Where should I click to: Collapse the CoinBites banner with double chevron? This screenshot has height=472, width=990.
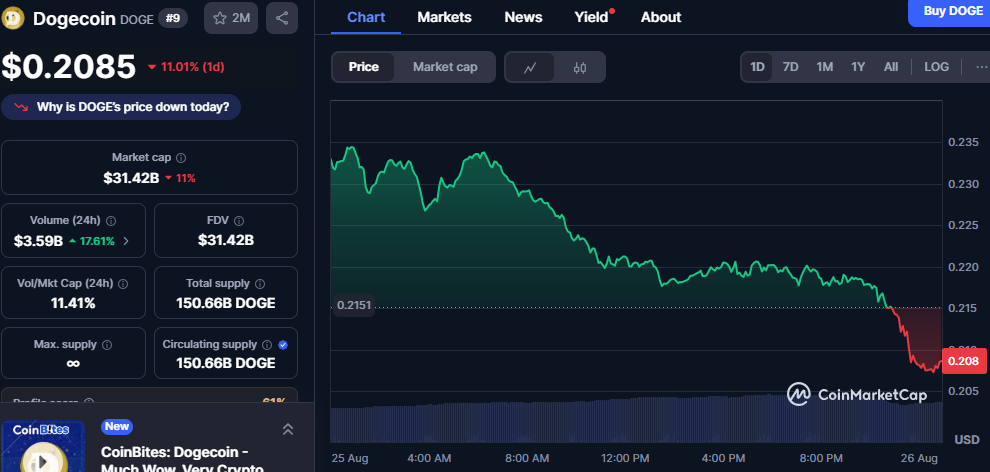point(288,429)
